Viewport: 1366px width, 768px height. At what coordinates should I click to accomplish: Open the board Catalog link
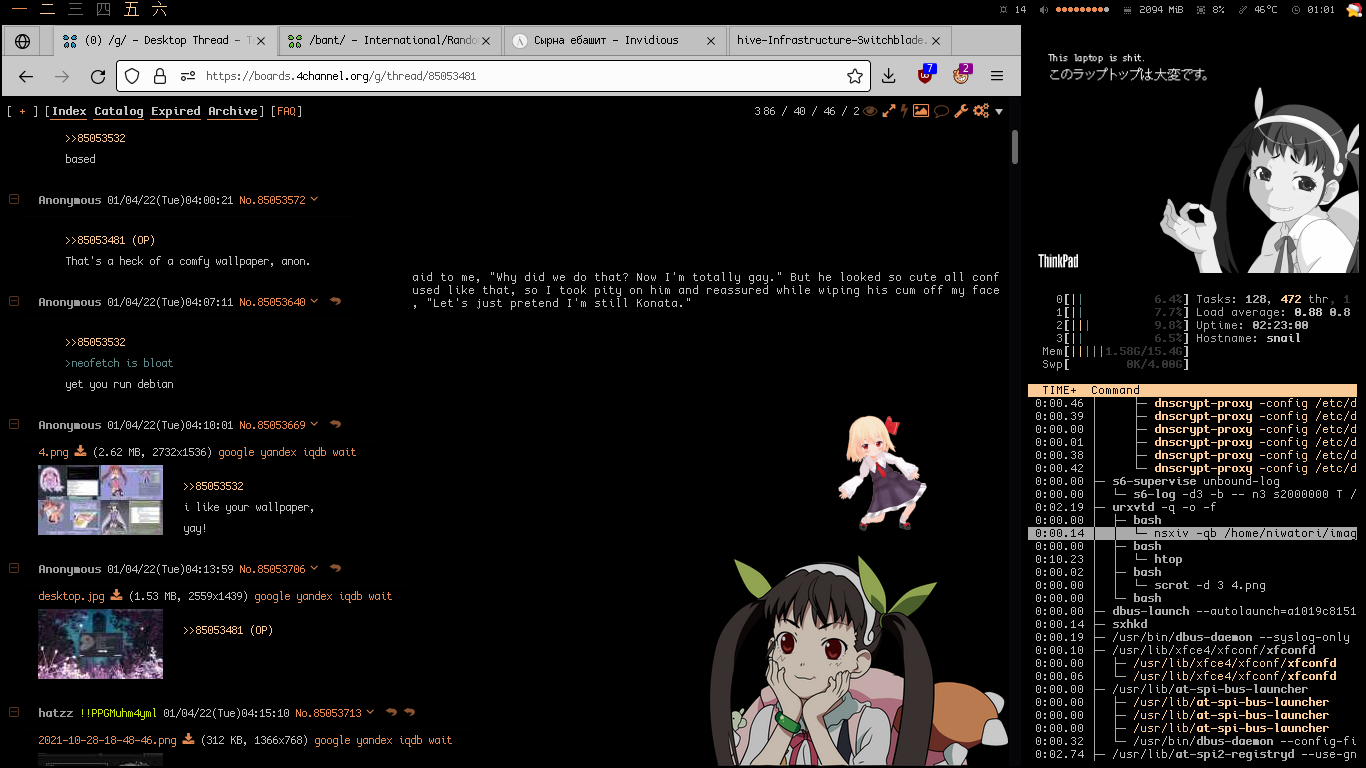tap(119, 111)
